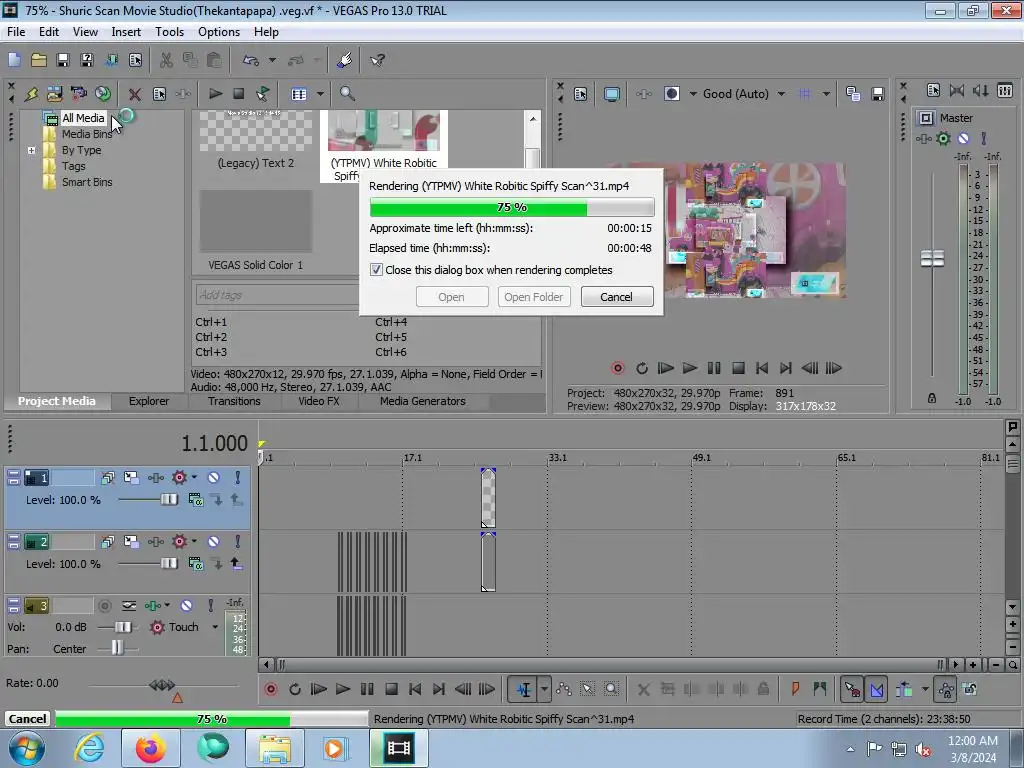Toggle the Master bus mute icon
1024x768 pixels.
(963, 138)
